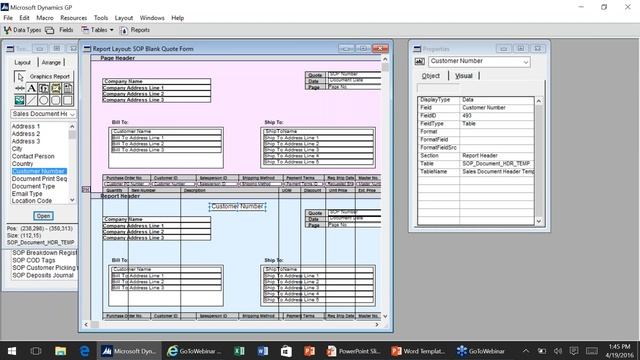Screen dimensions: 640x360
Task: Select the Text 'A' tool
Action: click(31, 88)
